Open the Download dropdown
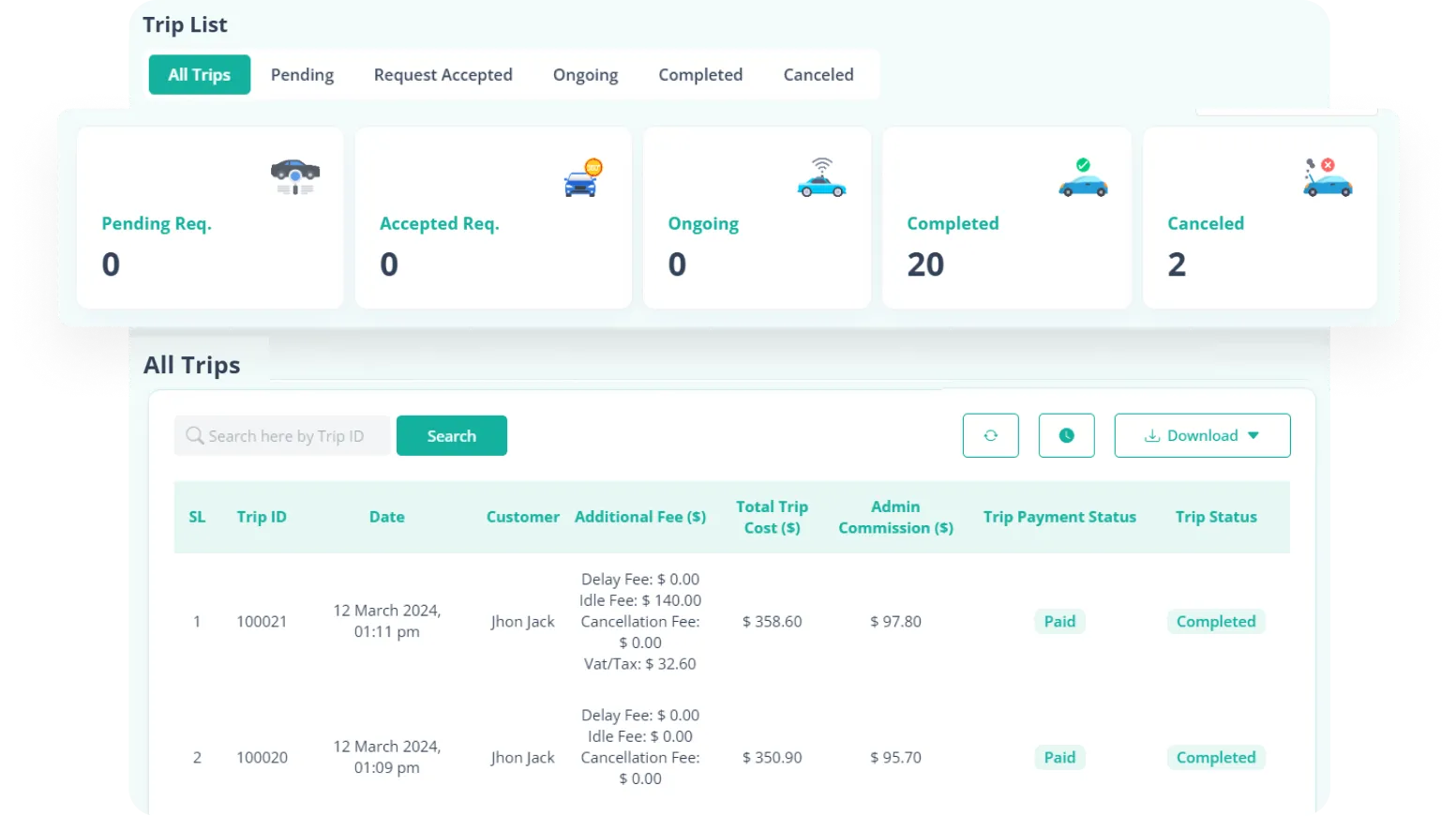 click(1202, 435)
